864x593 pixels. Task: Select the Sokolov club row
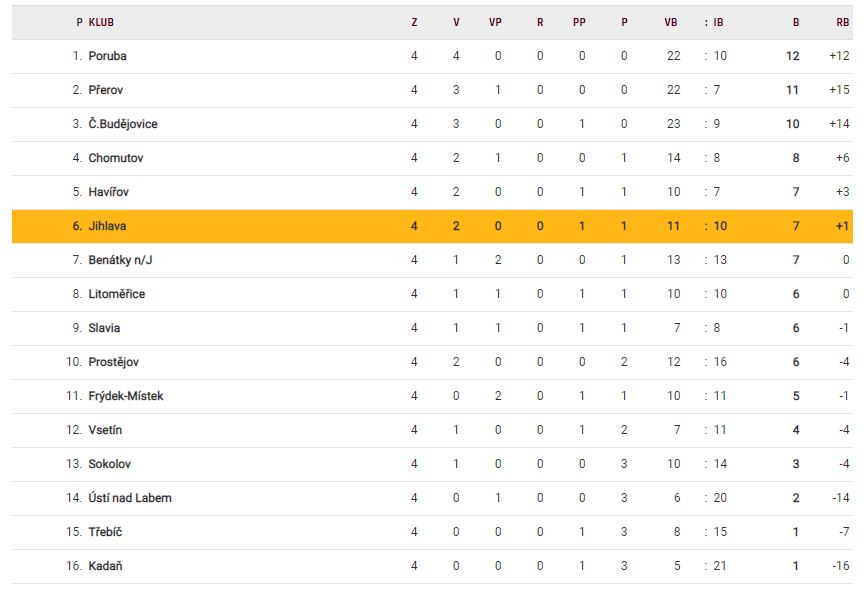[x=109, y=464]
